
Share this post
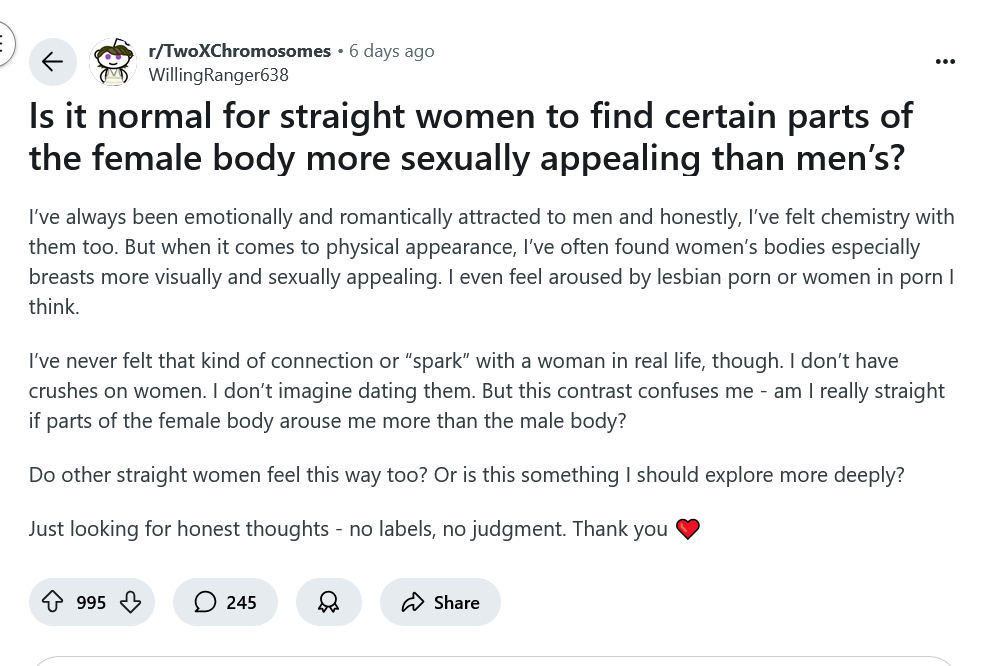(x=440, y=602)
